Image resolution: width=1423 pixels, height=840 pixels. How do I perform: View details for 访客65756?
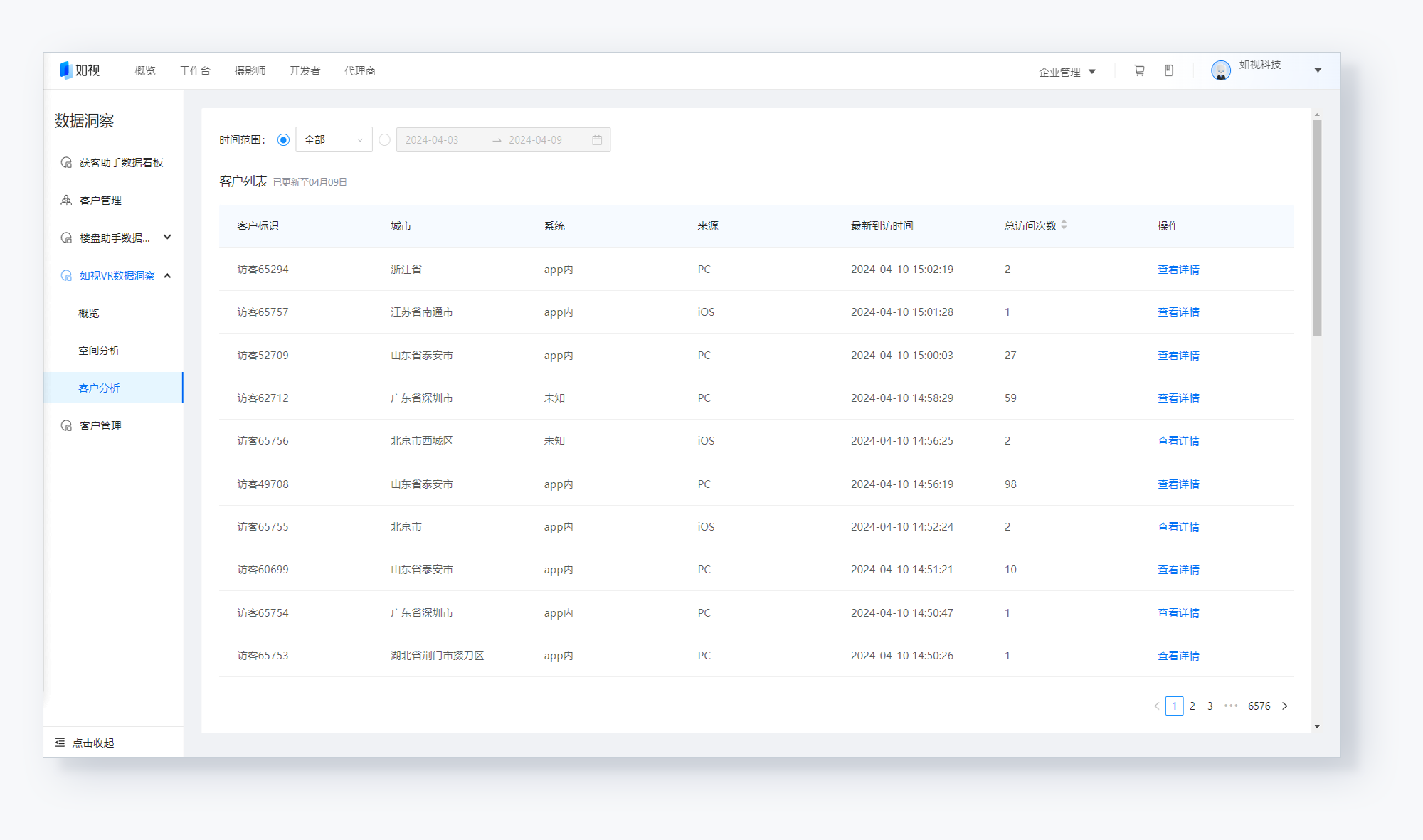coord(1178,441)
